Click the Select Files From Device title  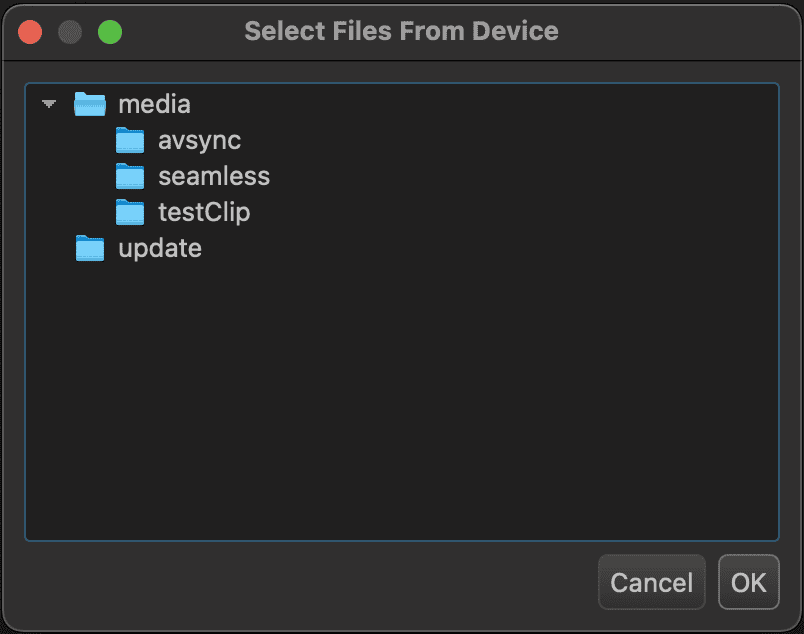pos(401,31)
